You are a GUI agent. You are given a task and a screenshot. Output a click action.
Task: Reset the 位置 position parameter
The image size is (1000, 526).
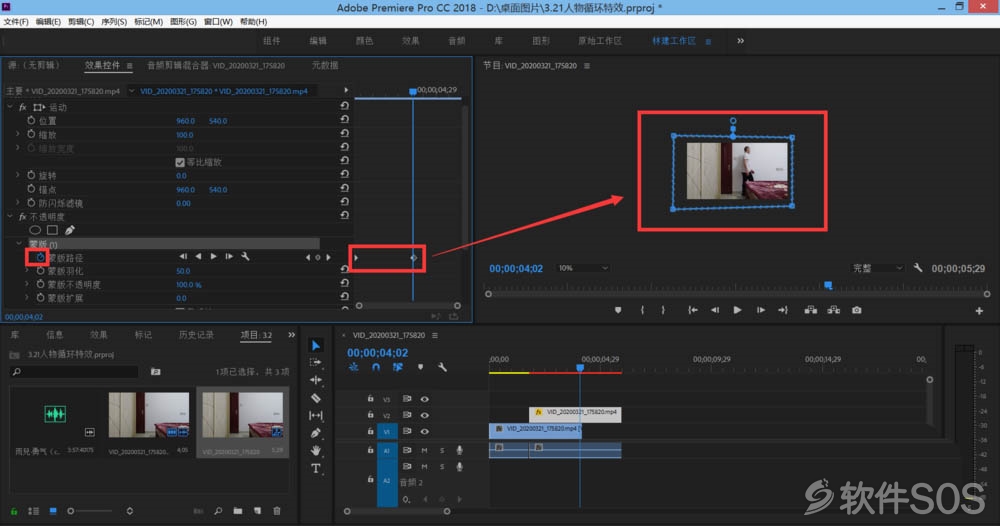[344, 119]
